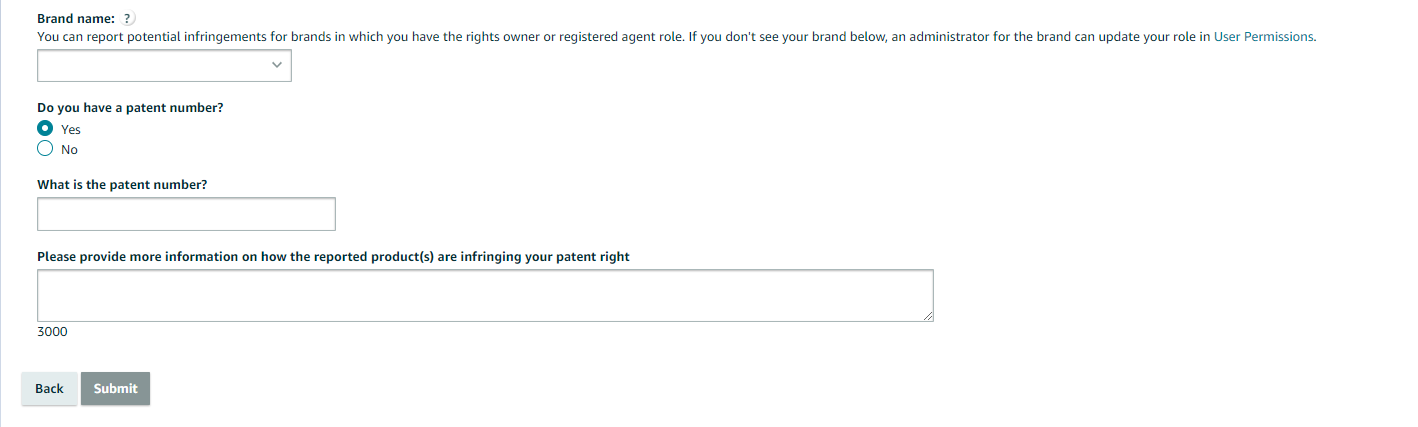Click the "Yes" option label text
Image resolution: width=1418 pixels, height=427 pixels.
point(71,130)
